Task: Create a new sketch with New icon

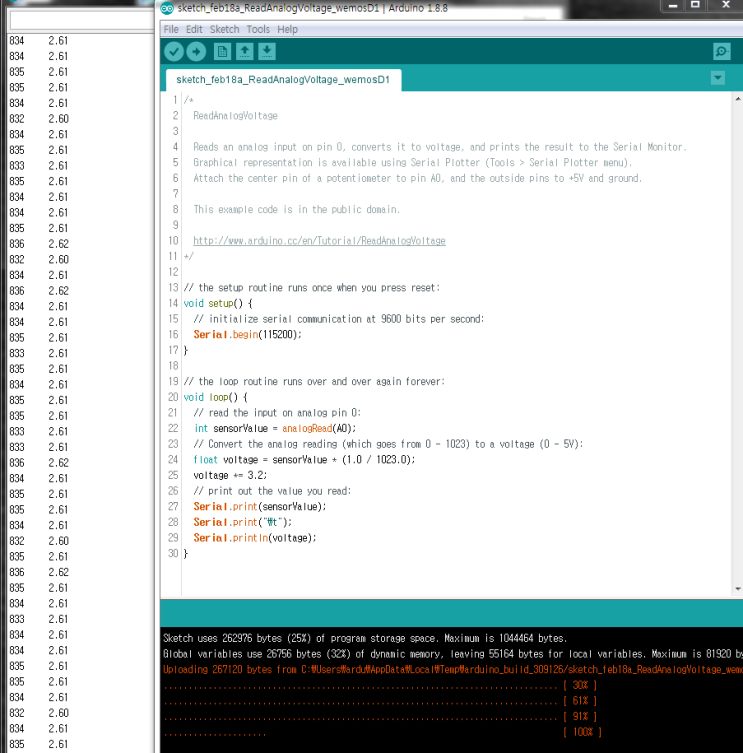Action: [222, 52]
